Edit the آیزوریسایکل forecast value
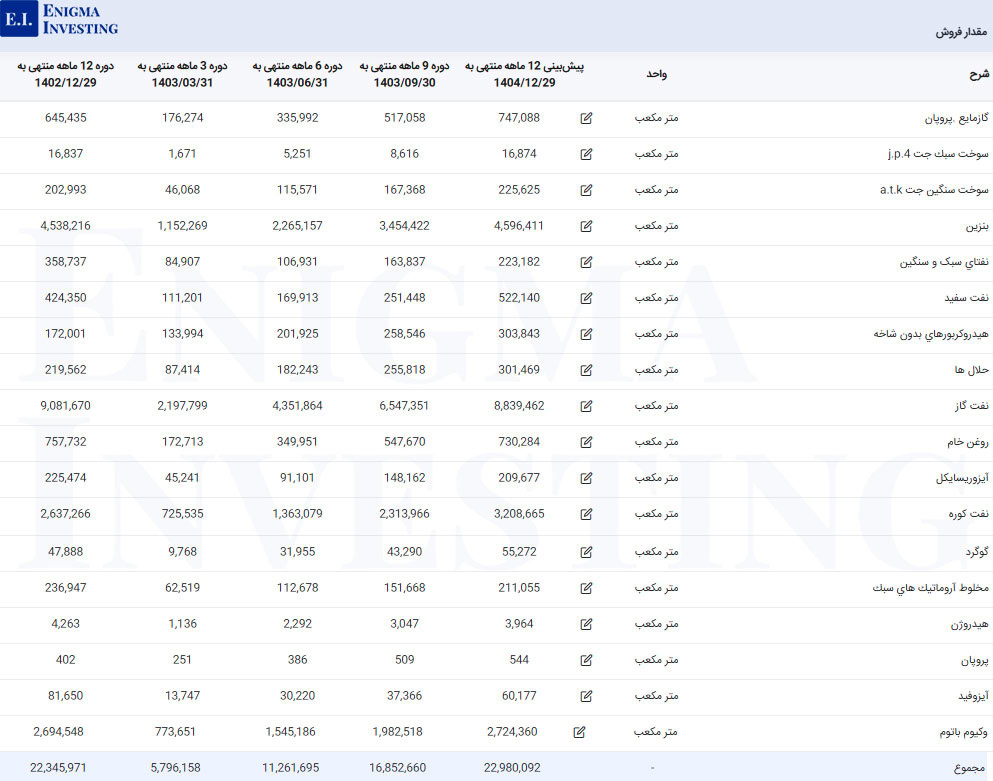Screen dimensions: 993x781 click(x=586, y=479)
